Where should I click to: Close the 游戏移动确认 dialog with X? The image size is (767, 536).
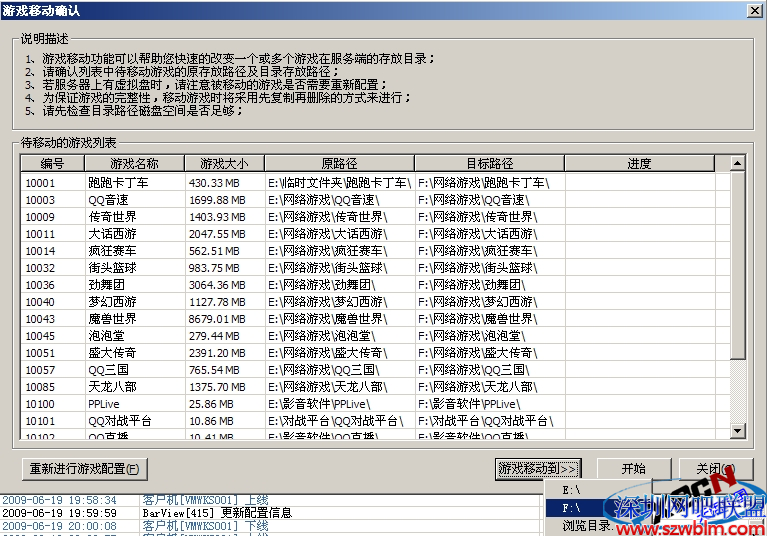pos(755,10)
